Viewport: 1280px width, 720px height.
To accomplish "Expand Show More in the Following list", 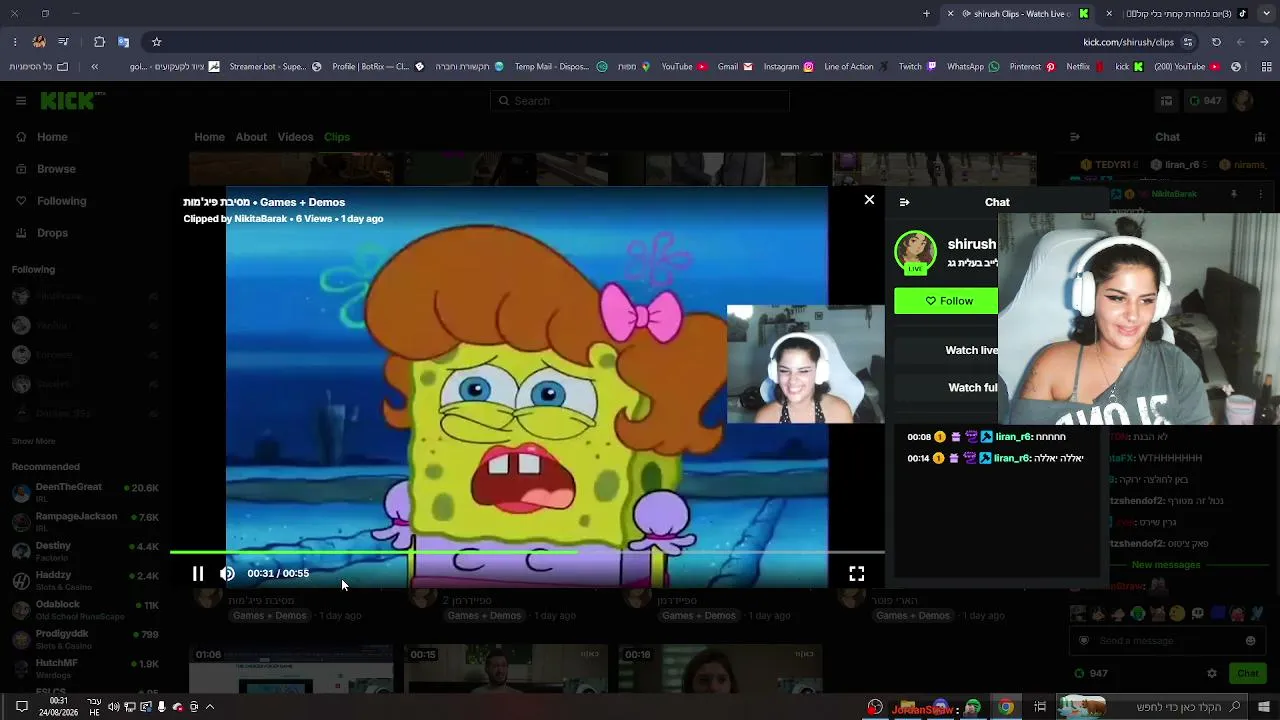I will (x=33, y=441).
